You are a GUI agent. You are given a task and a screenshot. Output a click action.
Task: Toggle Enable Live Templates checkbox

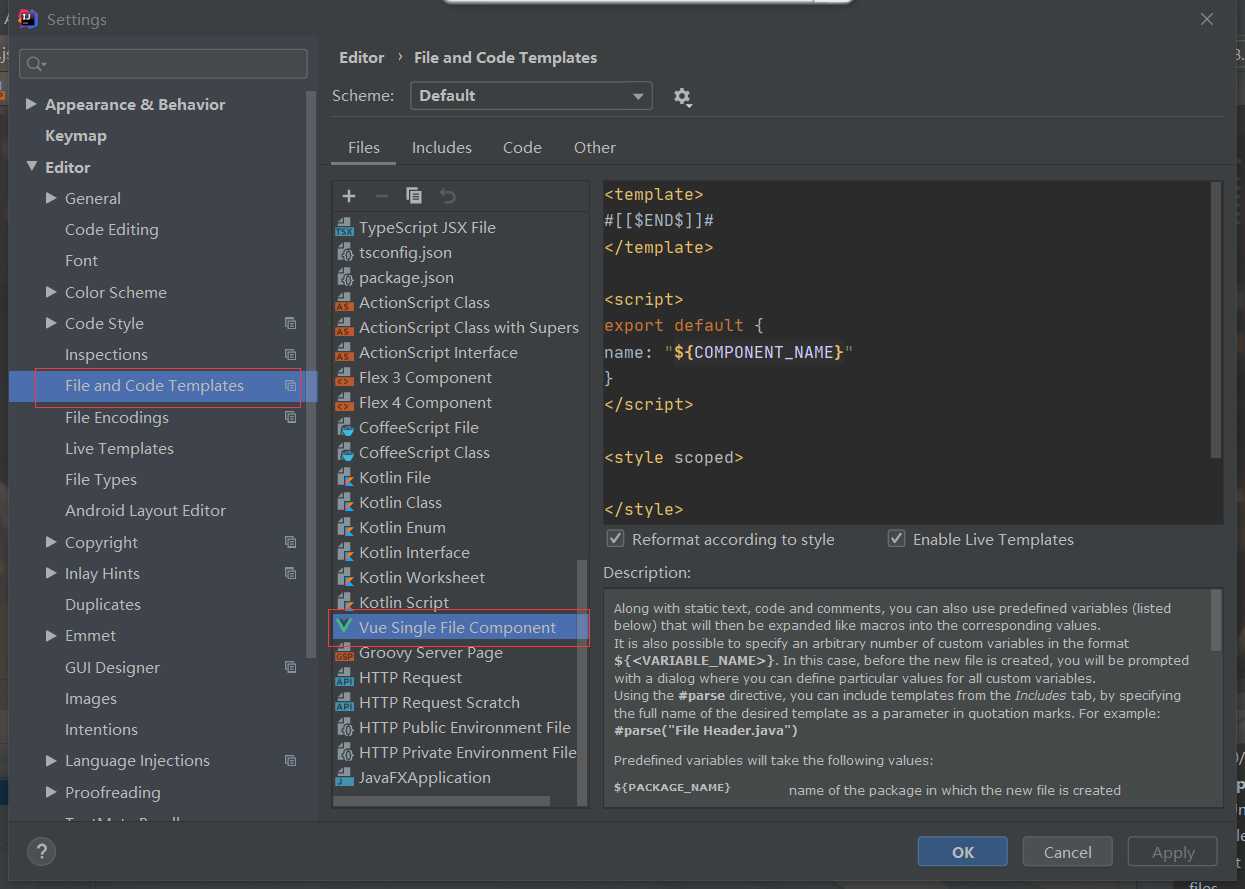coord(897,539)
